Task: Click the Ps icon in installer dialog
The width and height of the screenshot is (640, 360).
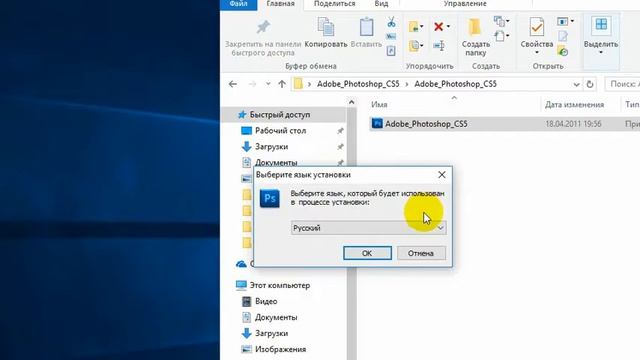Action: [x=270, y=198]
